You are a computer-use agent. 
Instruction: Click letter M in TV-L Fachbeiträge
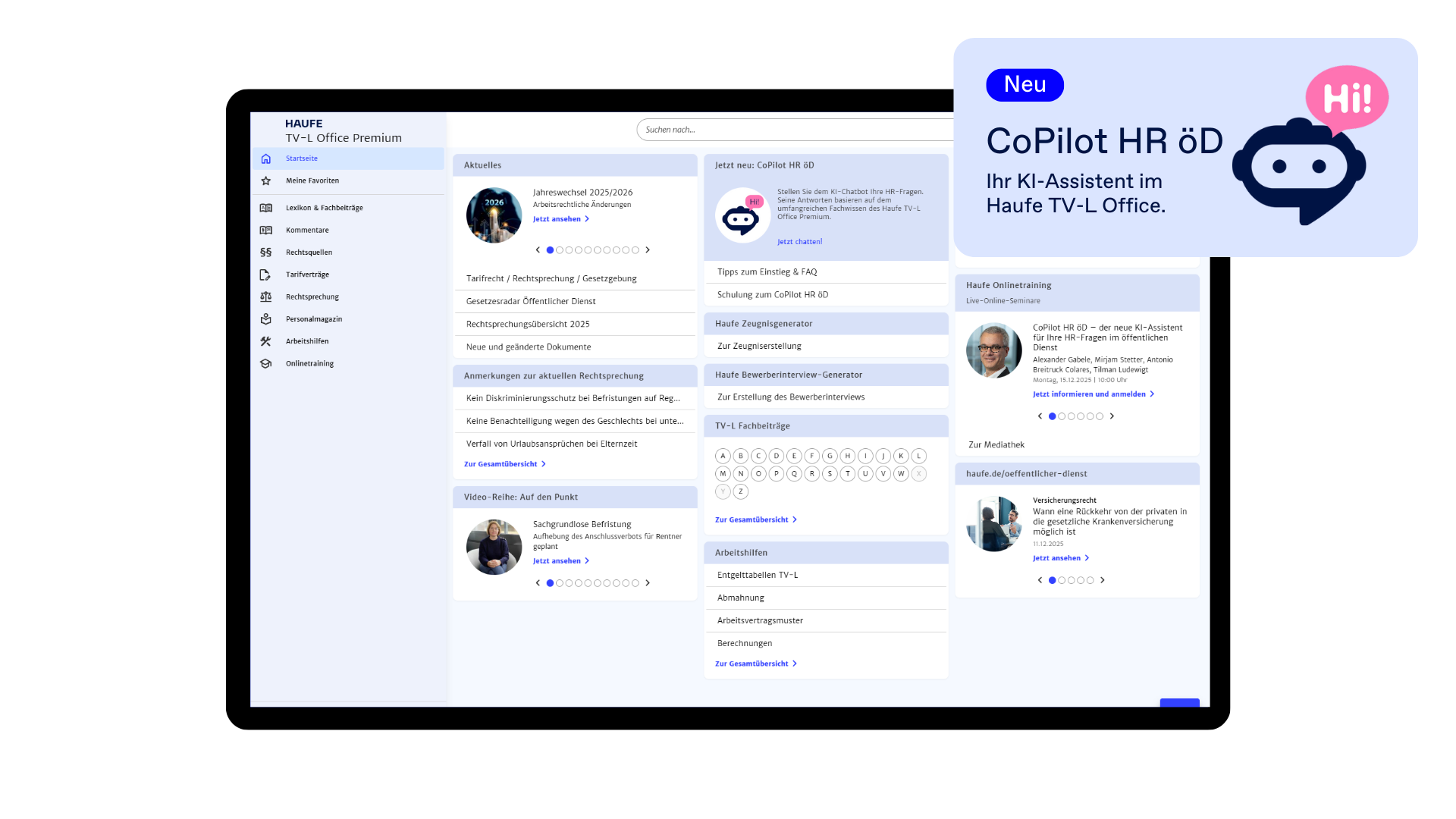click(x=723, y=474)
